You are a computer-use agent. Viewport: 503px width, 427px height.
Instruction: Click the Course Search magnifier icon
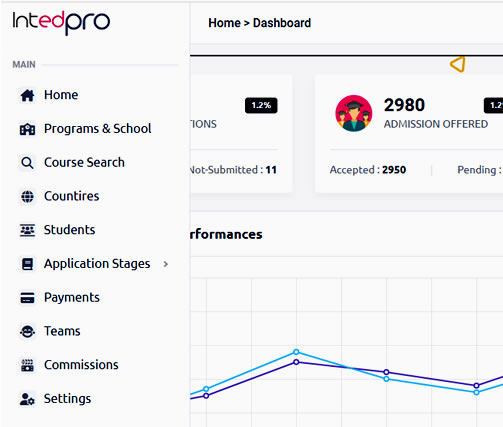point(27,163)
